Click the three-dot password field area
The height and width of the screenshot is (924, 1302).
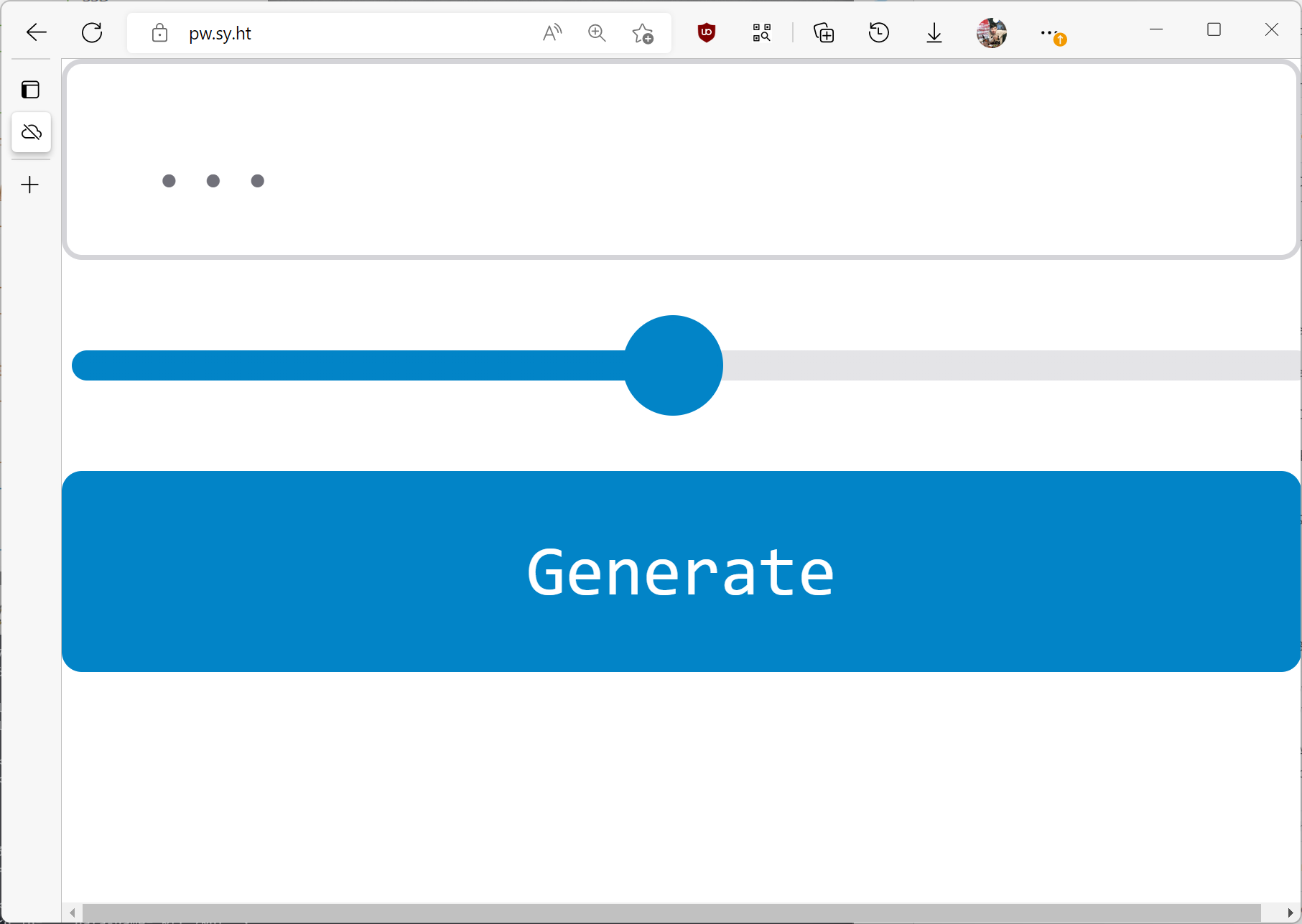click(x=213, y=180)
